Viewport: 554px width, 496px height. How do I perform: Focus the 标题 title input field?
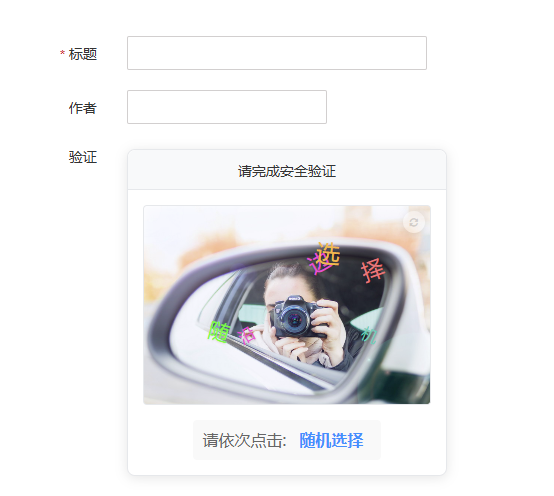click(277, 53)
